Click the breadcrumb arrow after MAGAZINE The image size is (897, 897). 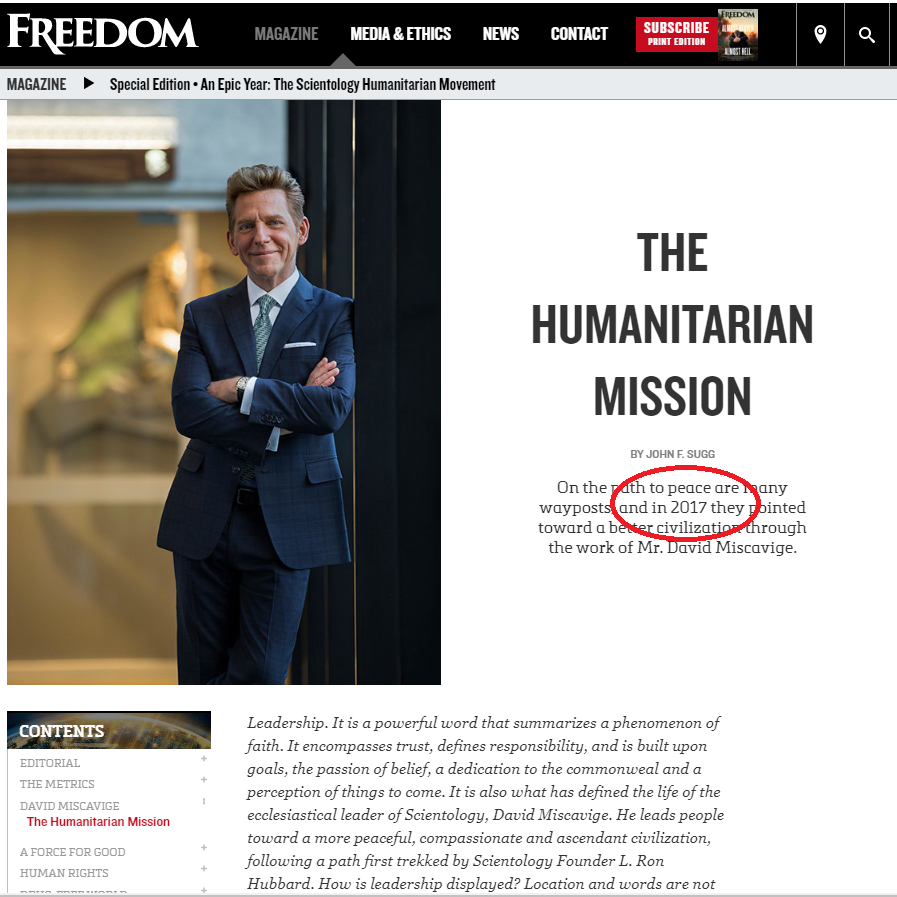pyautogui.click(x=89, y=84)
